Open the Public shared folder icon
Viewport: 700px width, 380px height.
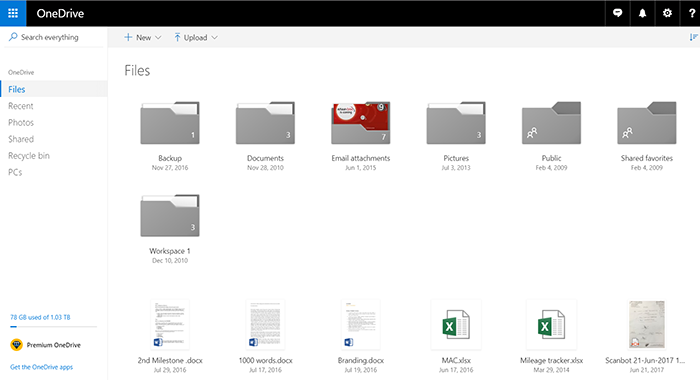(551, 123)
